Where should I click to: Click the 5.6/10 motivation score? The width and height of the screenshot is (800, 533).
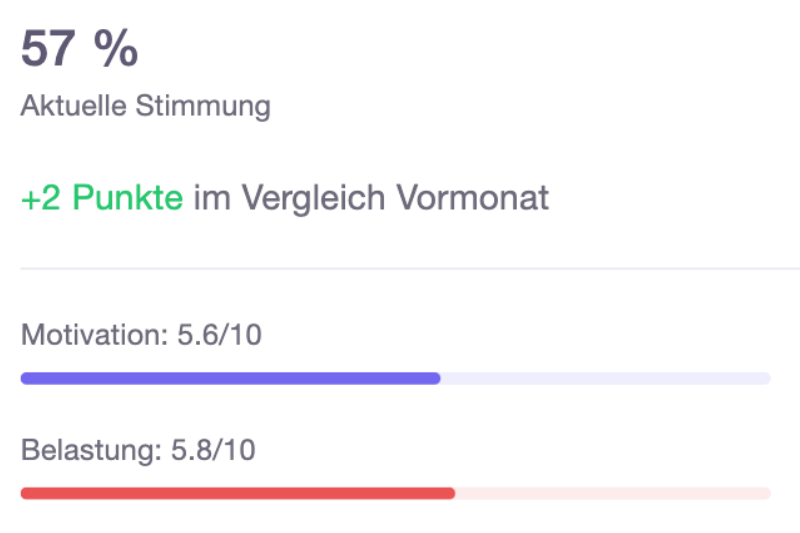click(x=219, y=335)
